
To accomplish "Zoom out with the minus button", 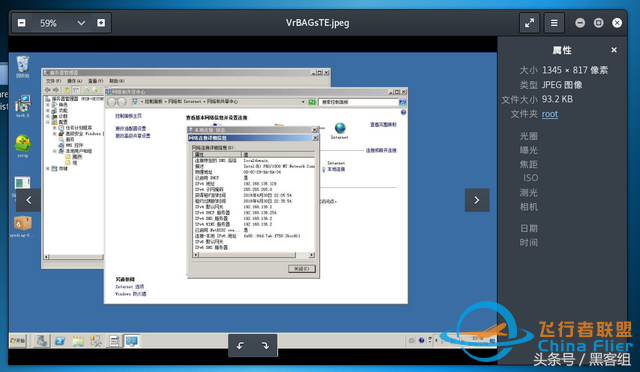I will tap(22, 23).
